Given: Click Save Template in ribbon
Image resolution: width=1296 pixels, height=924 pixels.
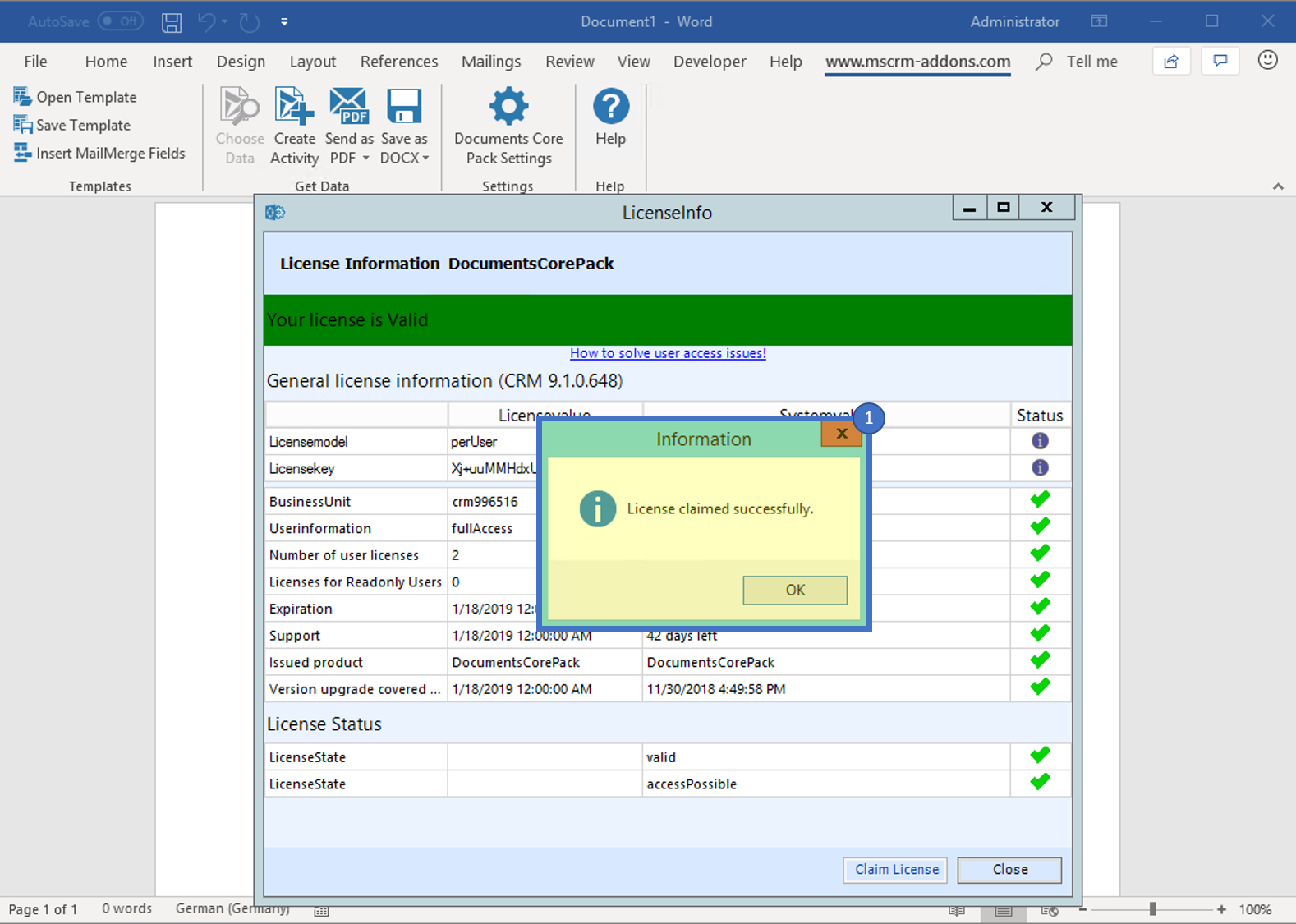Looking at the screenshot, I should tap(71, 125).
